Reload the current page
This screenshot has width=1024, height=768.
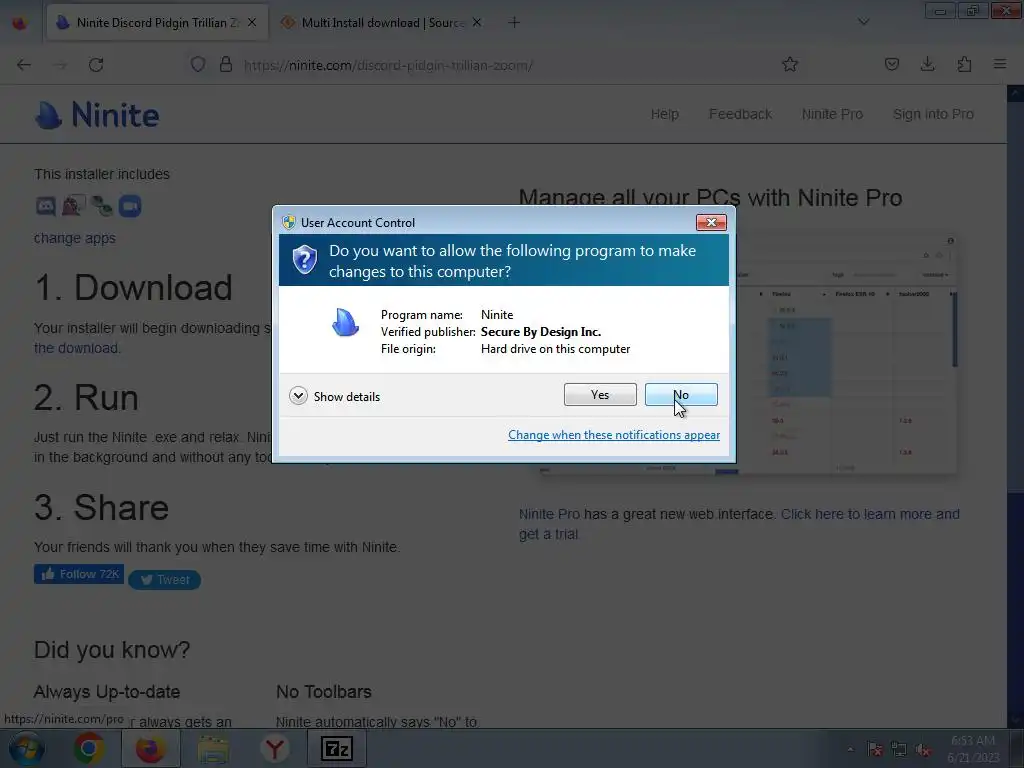pos(96,65)
